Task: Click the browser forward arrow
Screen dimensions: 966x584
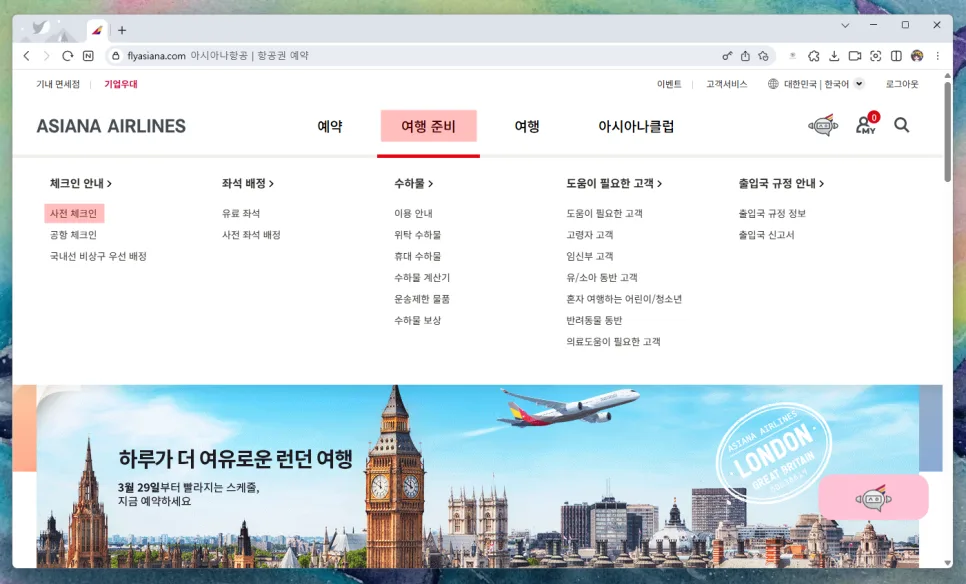Action: click(46, 55)
